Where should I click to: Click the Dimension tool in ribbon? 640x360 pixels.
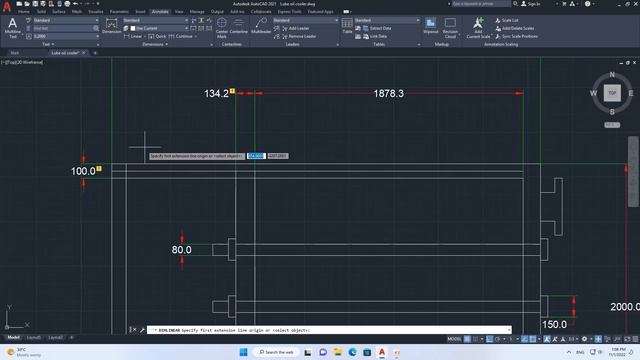tap(111, 26)
